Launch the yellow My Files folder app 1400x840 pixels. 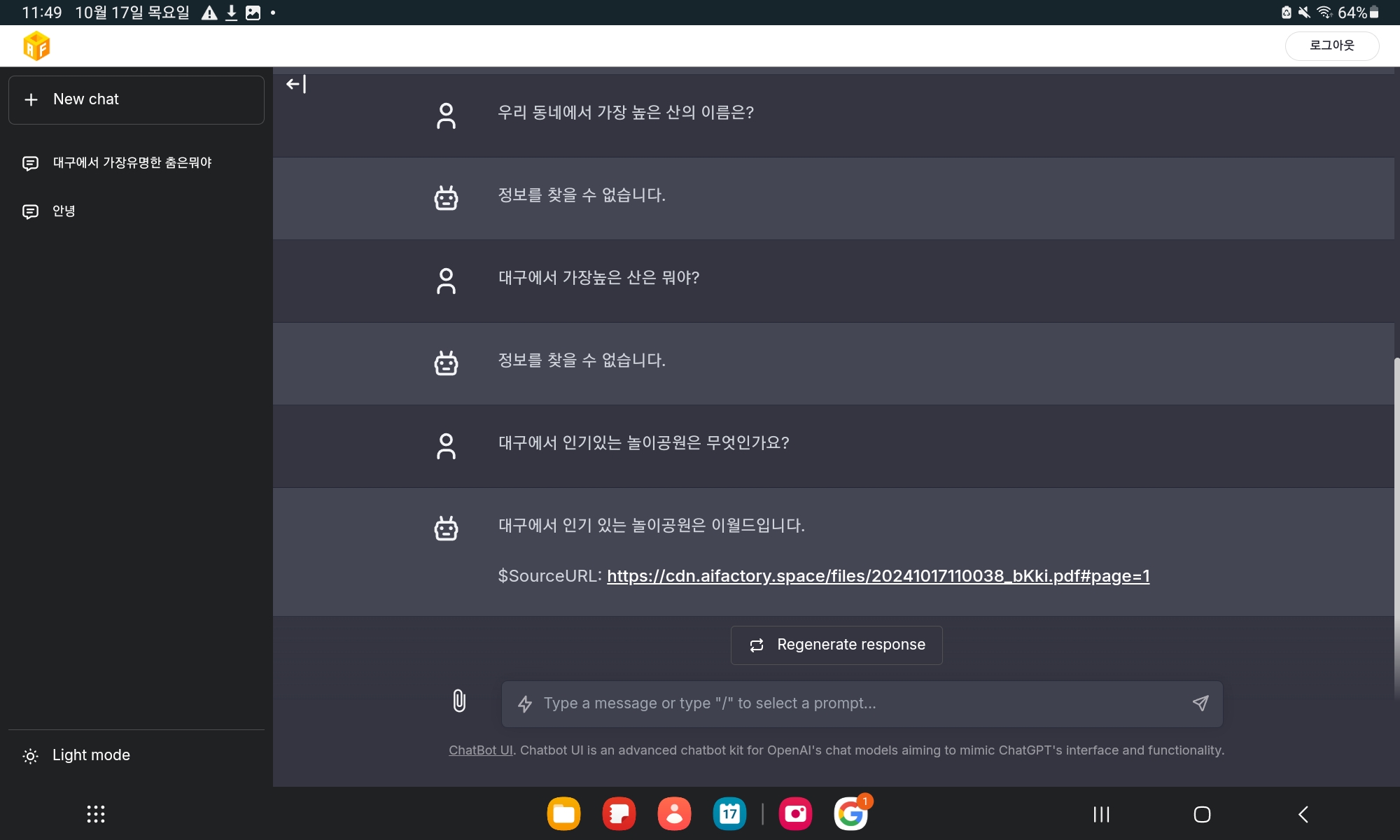(x=563, y=814)
